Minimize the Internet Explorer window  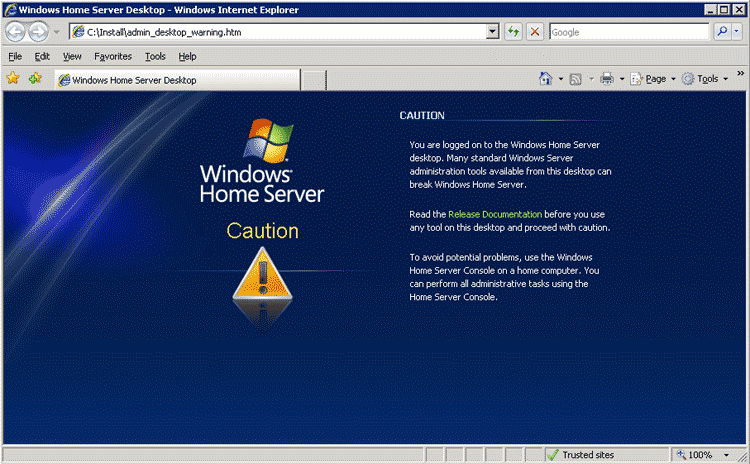pyautogui.click(x=710, y=10)
